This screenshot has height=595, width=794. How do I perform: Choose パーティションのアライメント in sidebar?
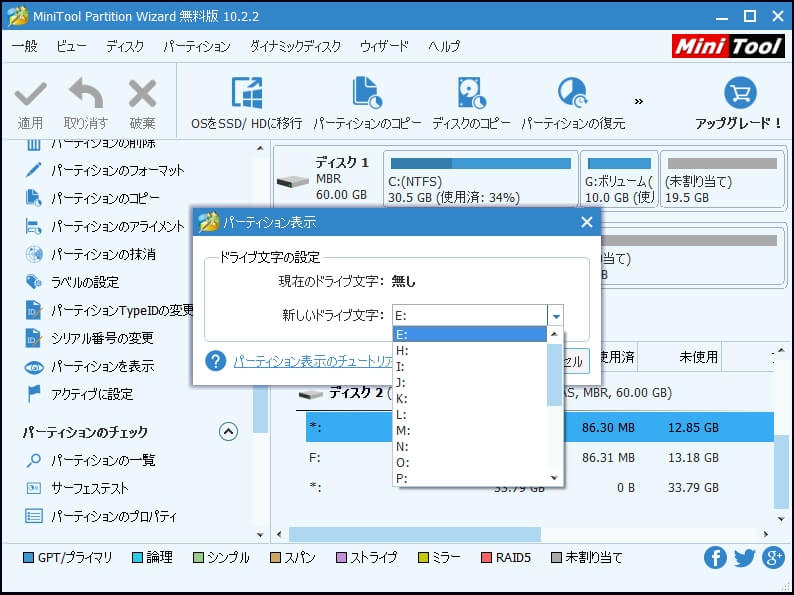pyautogui.click(x=105, y=226)
